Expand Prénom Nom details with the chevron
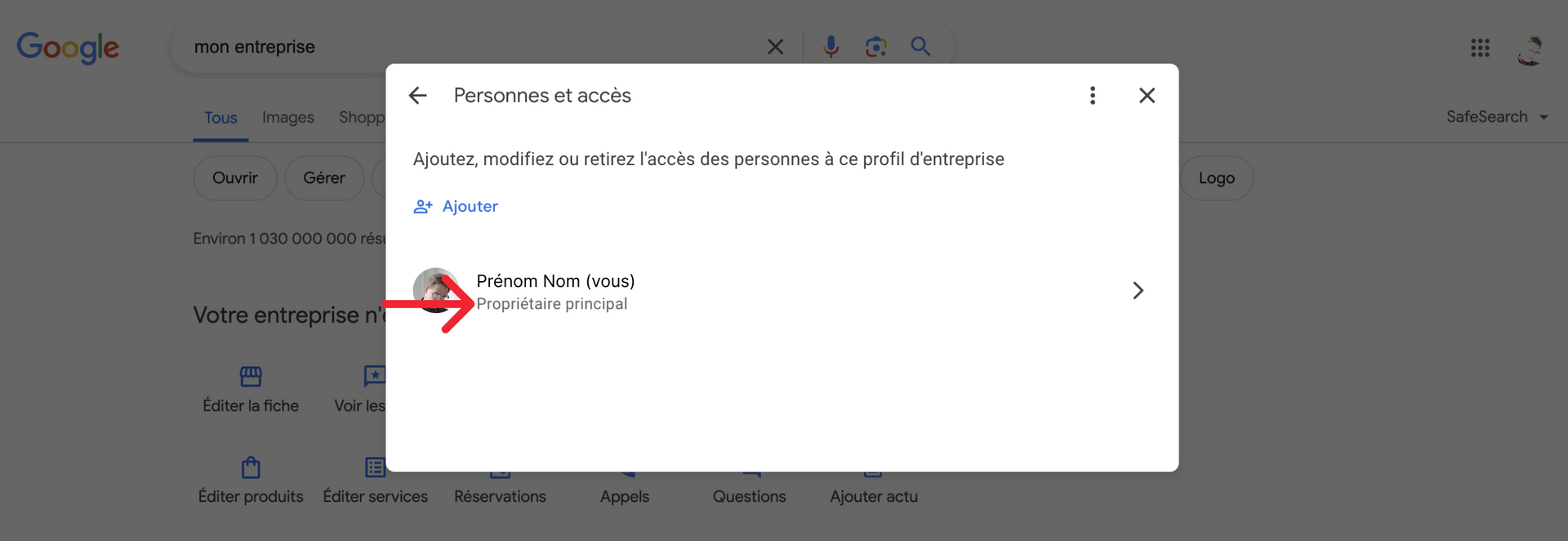This screenshot has height=541, width=1568. point(1138,290)
